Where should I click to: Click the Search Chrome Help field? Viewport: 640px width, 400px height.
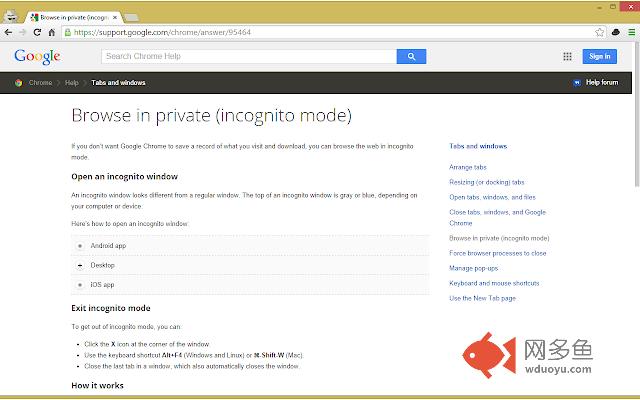(x=248, y=57)
